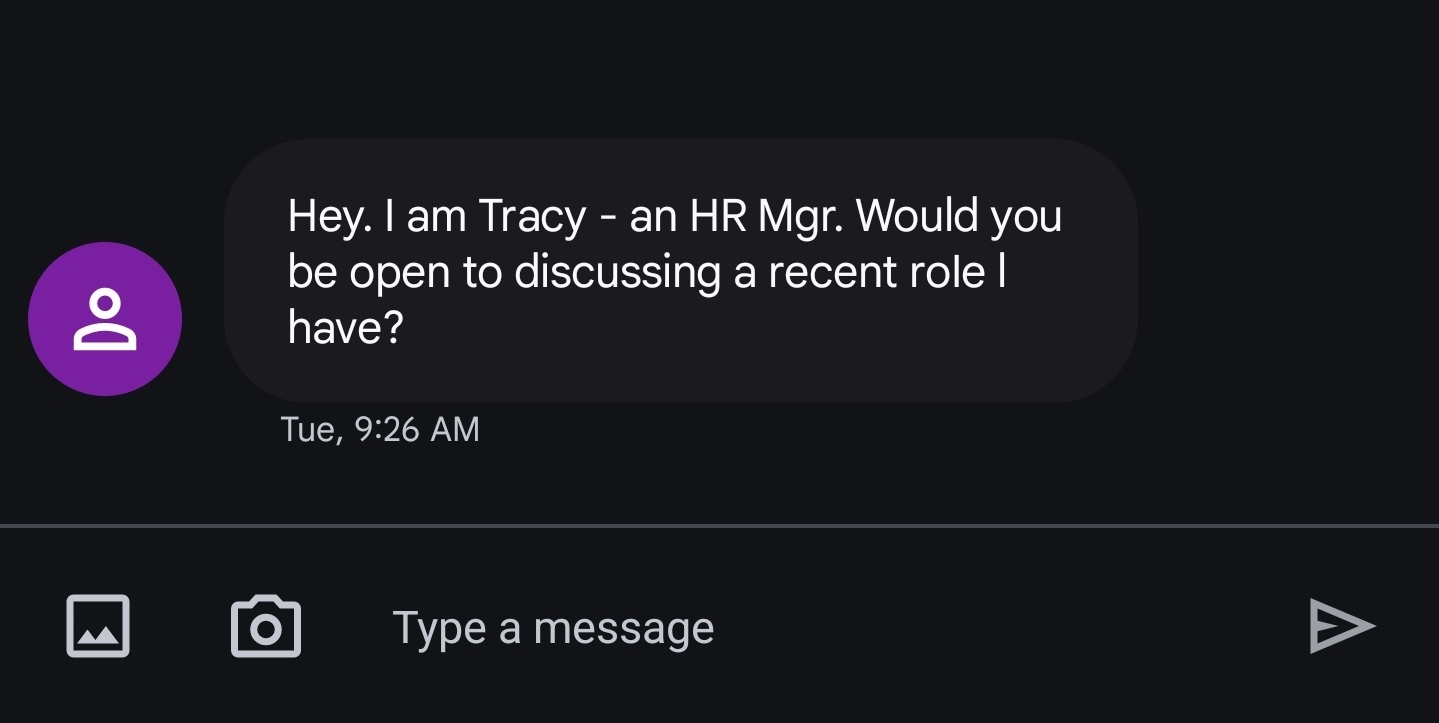Click "HR Mgr." text in the message
This screenshot has height=723, width=1439.
point(767,218)
